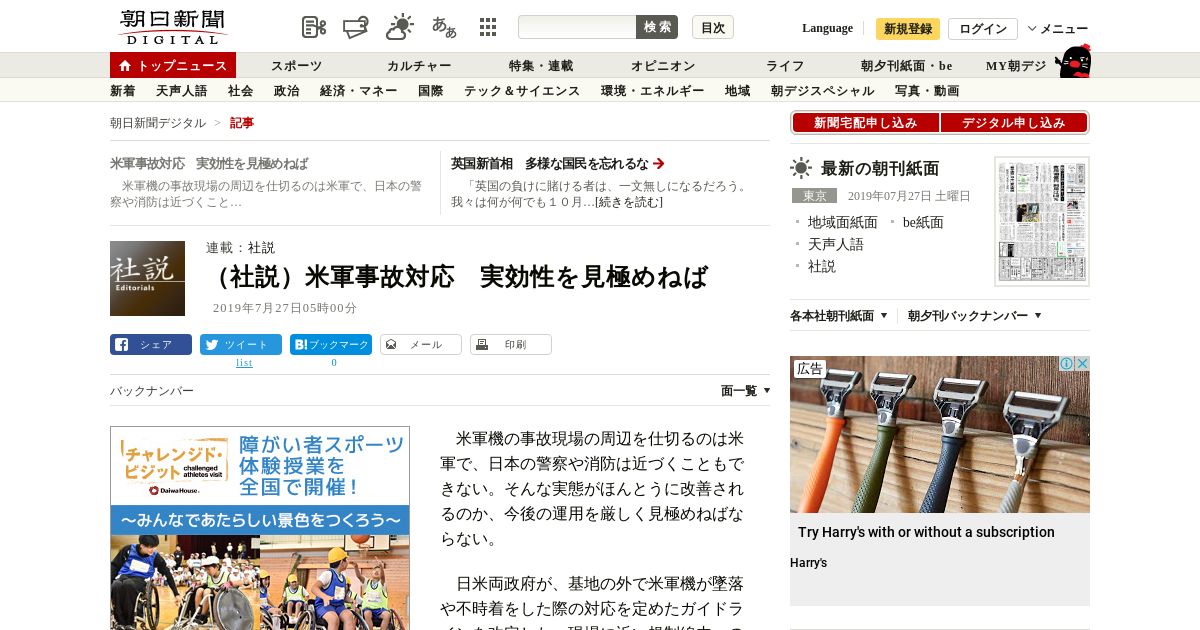Click デジタル申し込み button

(1014, 123)
